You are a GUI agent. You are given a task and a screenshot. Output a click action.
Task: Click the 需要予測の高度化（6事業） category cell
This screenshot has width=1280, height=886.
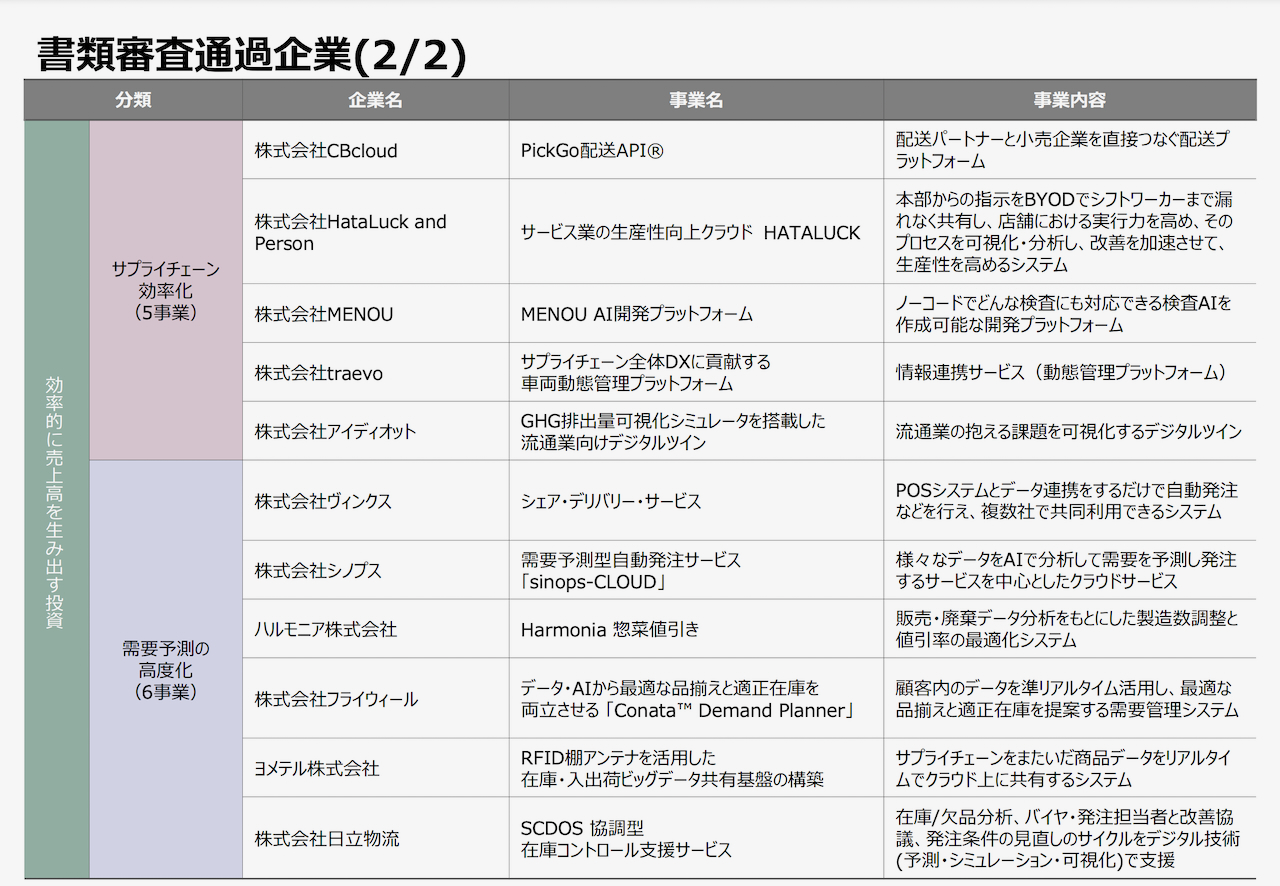point(166,669)
